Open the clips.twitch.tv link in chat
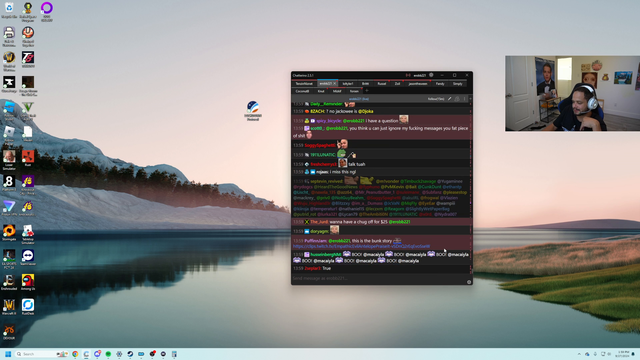The image size is (640, 360). click(x=361, y=247)
